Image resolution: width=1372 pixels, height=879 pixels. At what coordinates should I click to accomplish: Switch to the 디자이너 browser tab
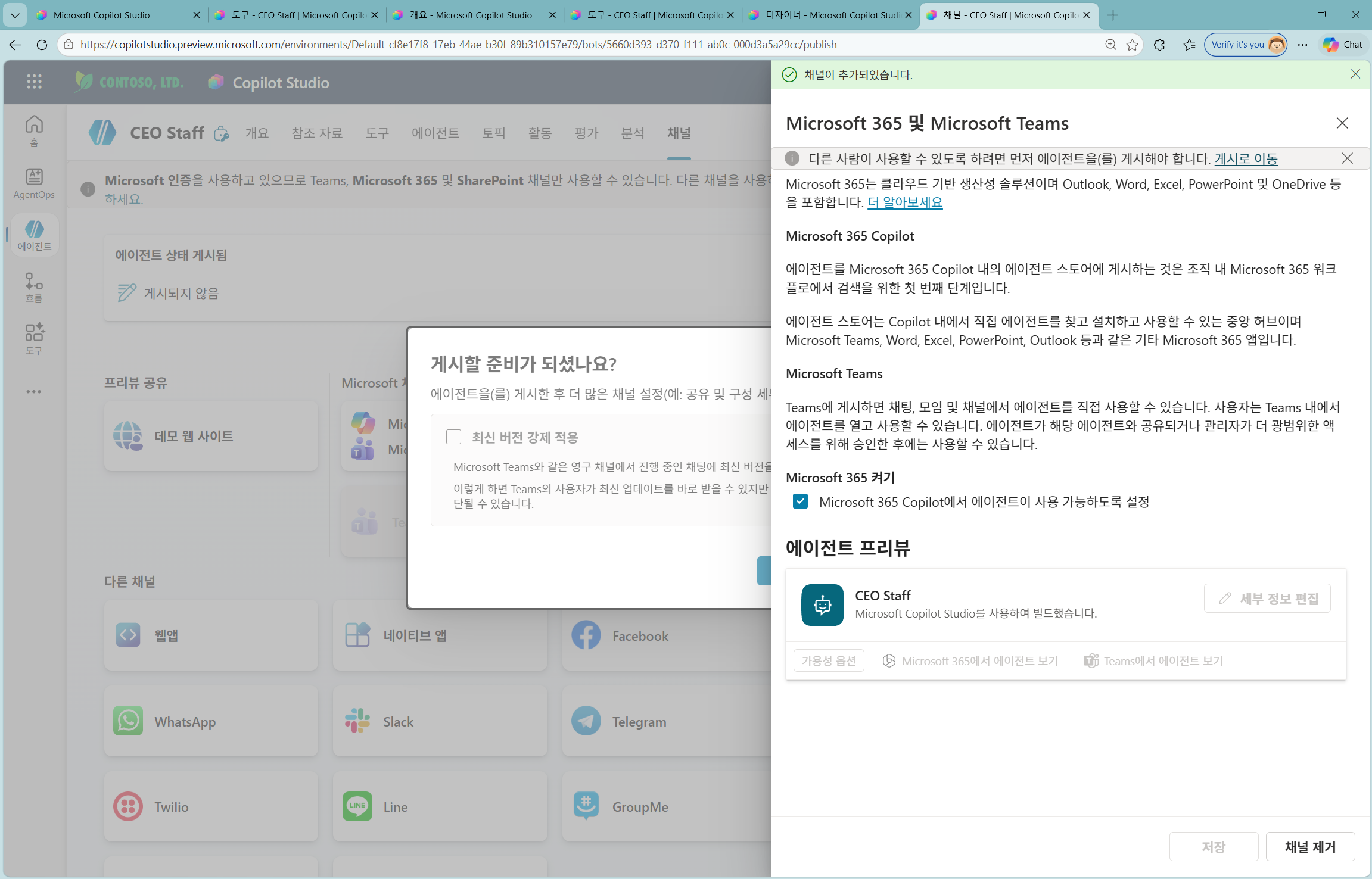click(830, 15)
